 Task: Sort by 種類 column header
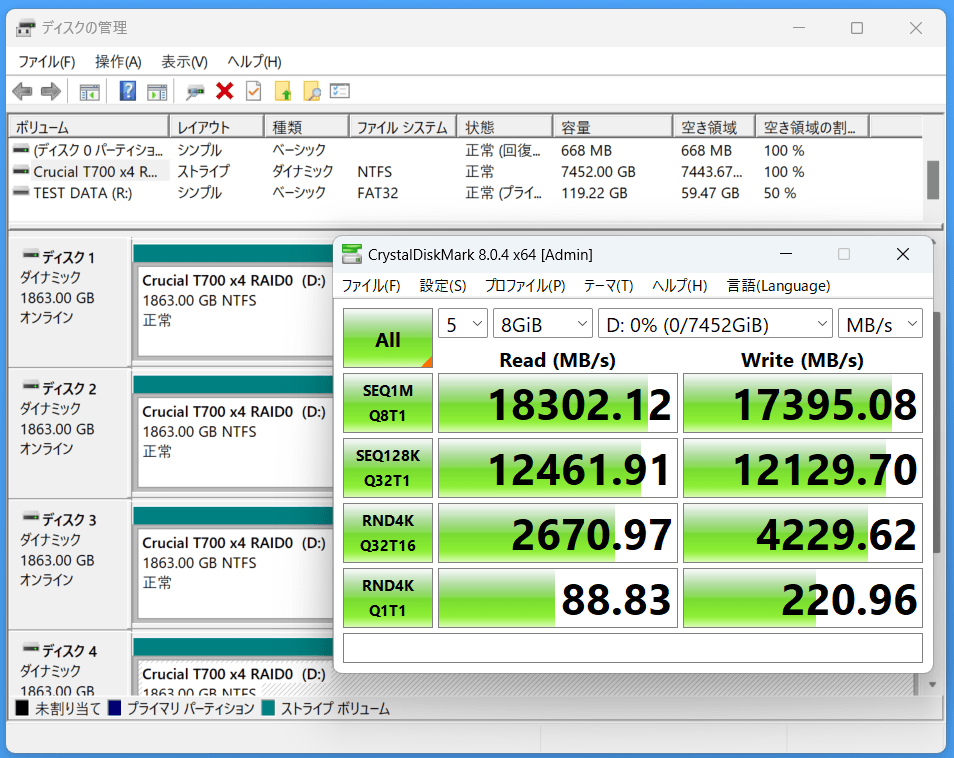307,127
